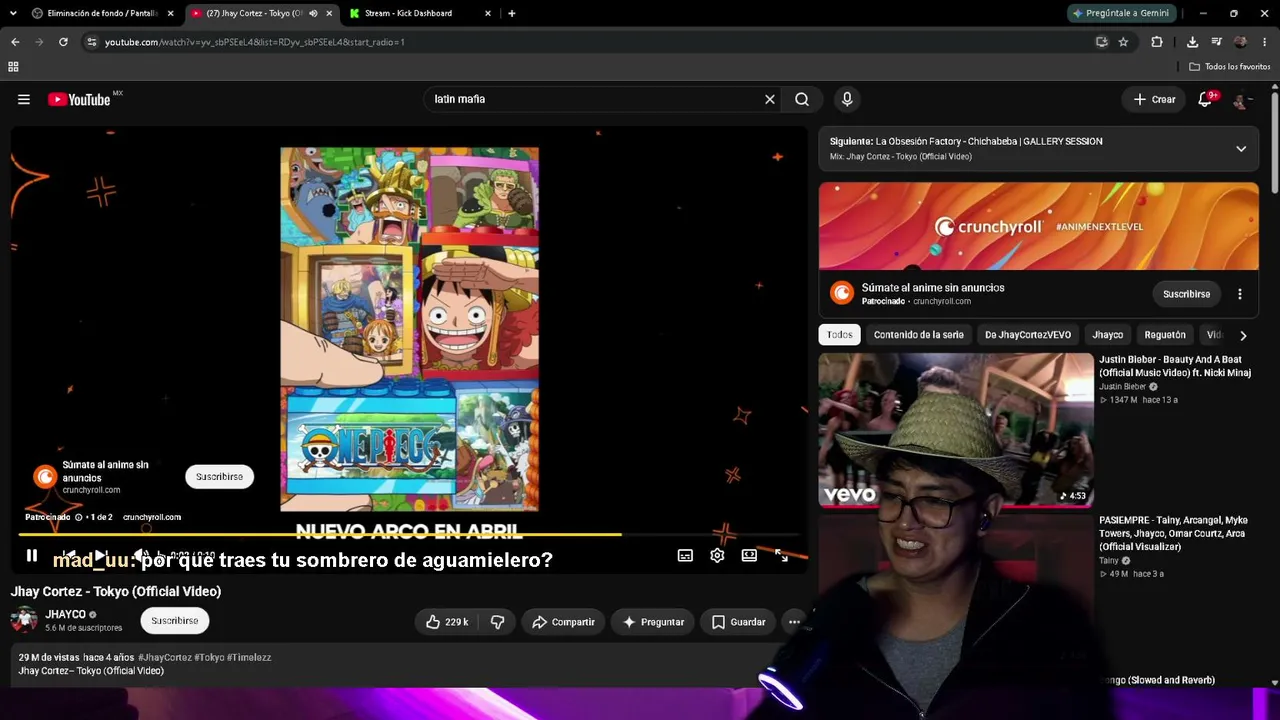Toggle subtitles on the video player

(685, 556)
